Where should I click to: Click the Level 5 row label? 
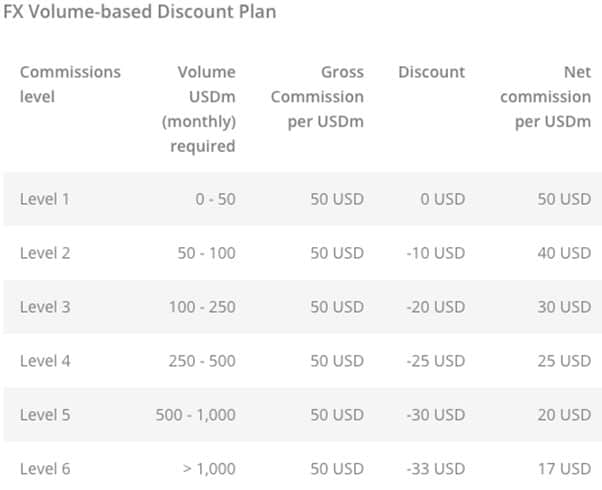coord(45,415)
